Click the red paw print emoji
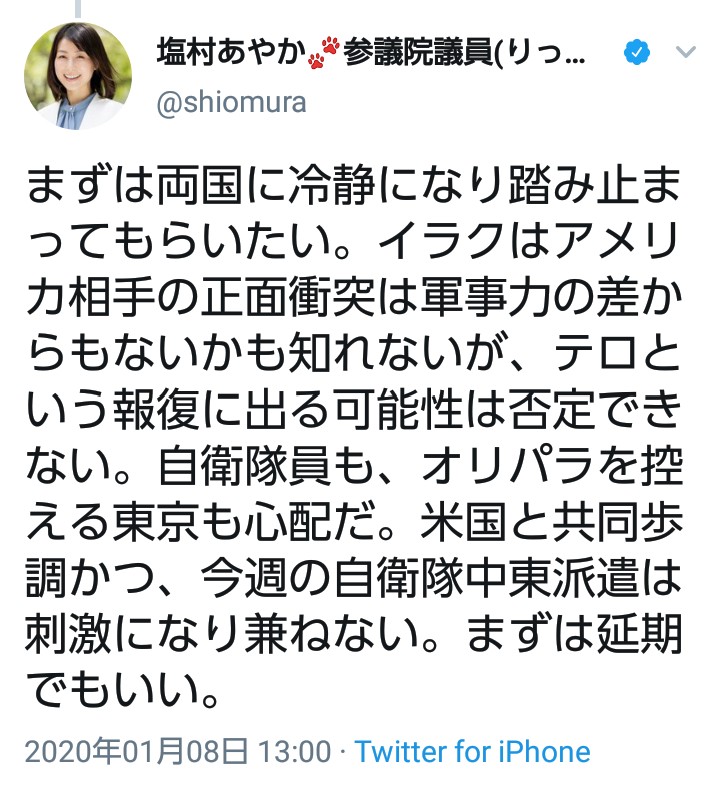This screenshot has width=720, height=792. tap(324, 52)
